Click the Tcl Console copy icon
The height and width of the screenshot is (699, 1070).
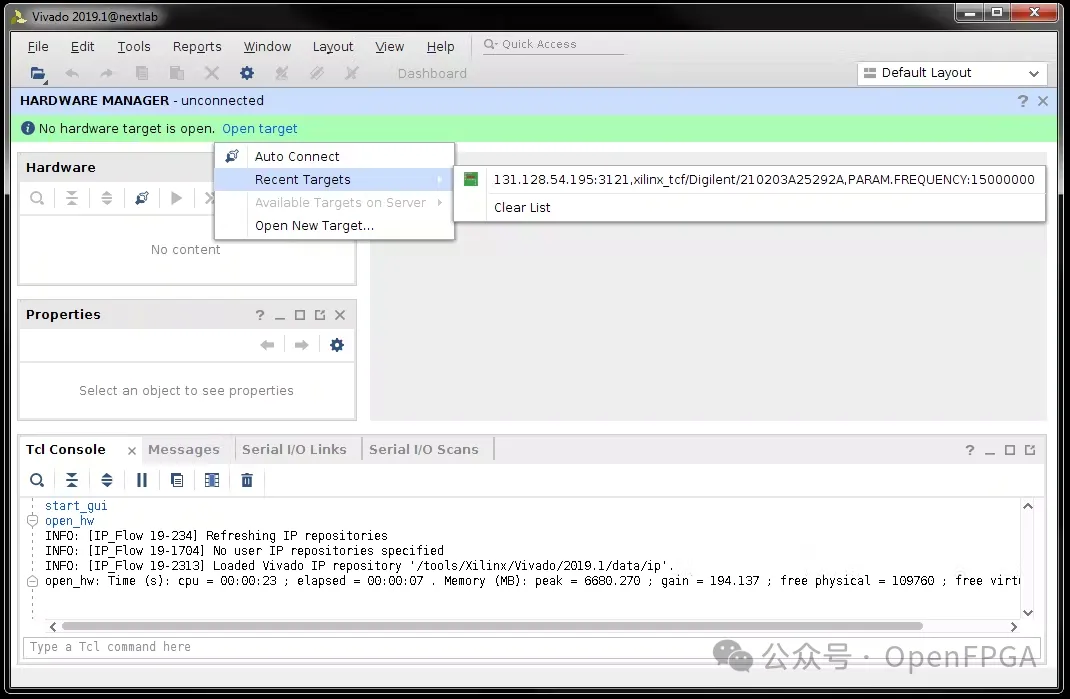(177, 481)
